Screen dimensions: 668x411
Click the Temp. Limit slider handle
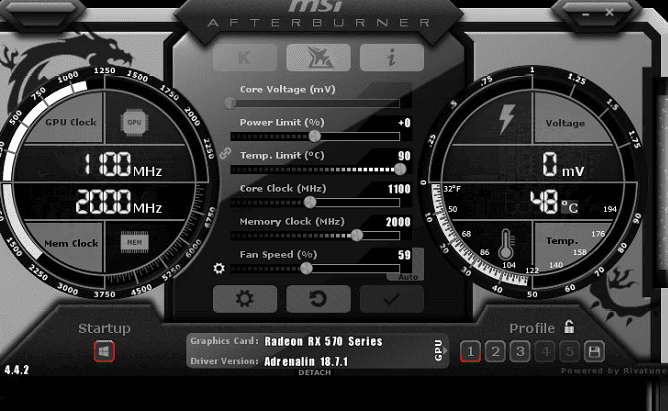(x=400, y=170)
